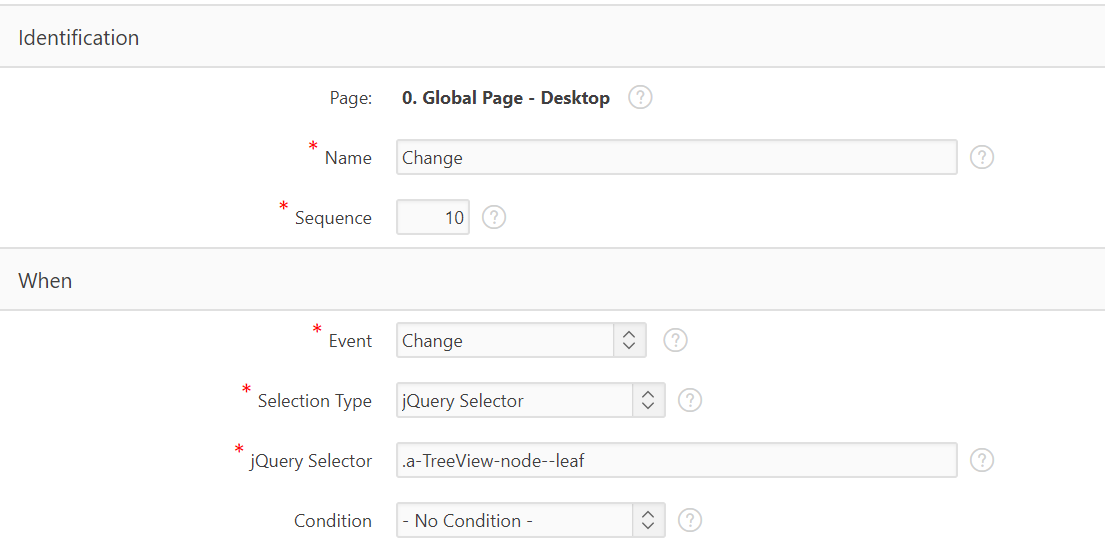The height and width of the screenshot is (548, 1105).
Task: Focus the Sequence number field
Action: tap(433, 217)
